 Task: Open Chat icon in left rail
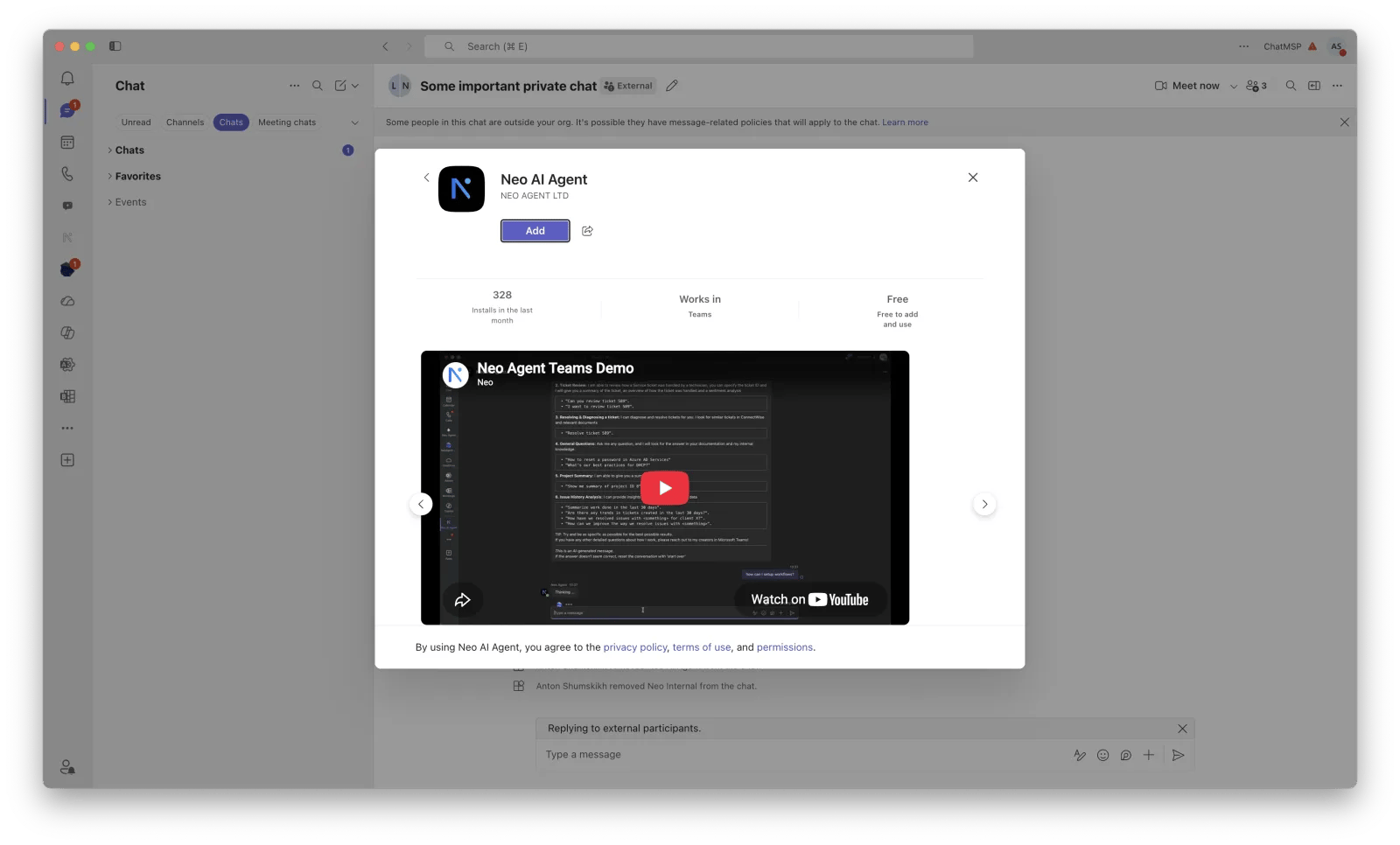(67, 110)
